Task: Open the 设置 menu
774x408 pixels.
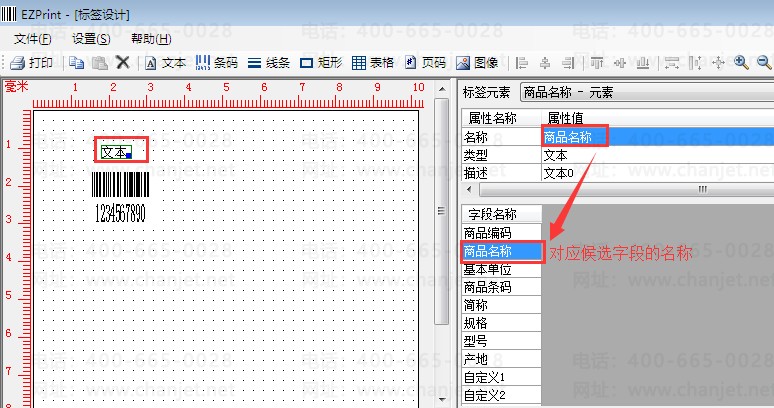Action: [91, 39]
